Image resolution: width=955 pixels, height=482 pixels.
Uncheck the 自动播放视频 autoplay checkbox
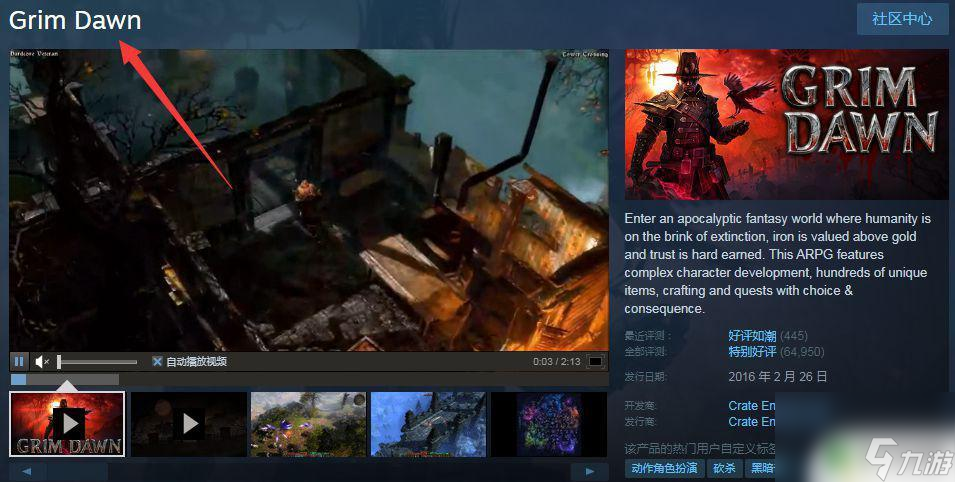(x=157, y=361)
